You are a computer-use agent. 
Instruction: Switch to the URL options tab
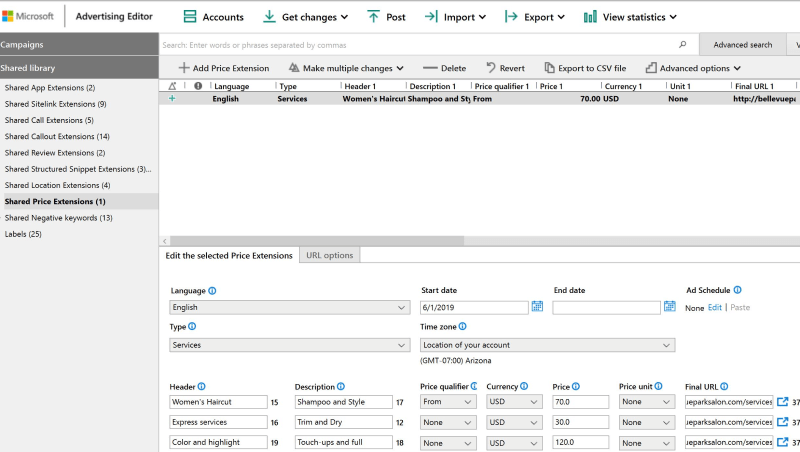[x=329, y=255]
